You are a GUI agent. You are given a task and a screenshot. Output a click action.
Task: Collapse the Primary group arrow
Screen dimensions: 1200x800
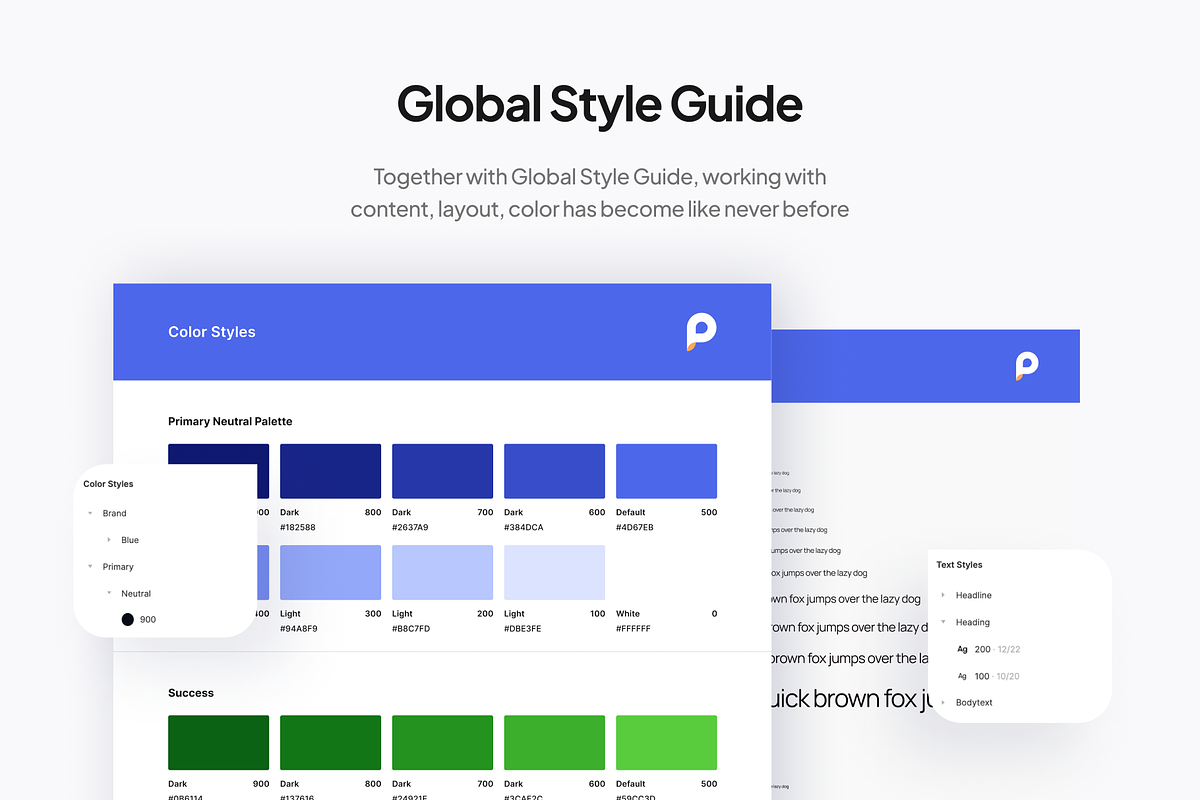point(90,567)
